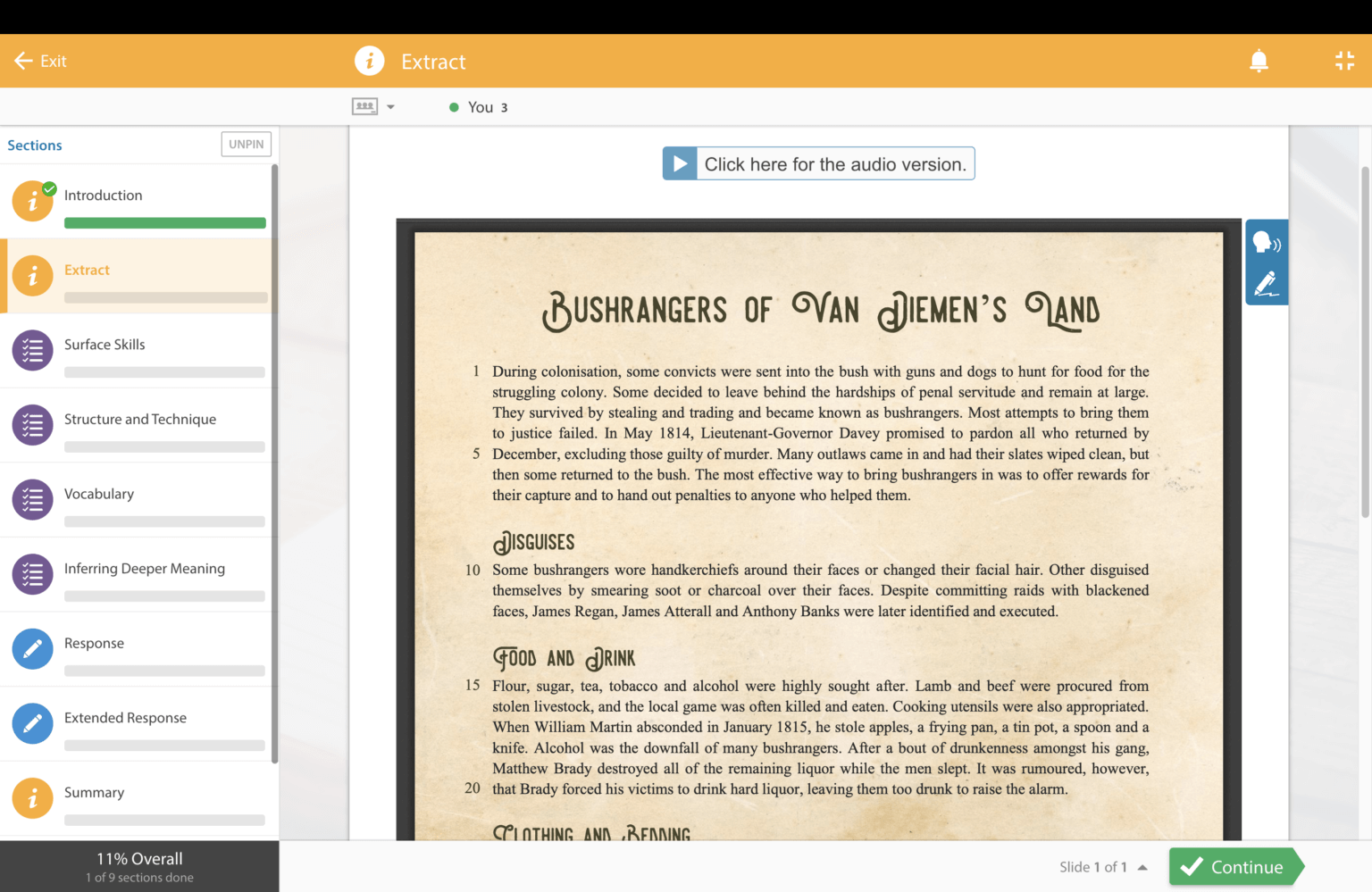Open notifications via the bell icon
This screenshot has width=1372, height=892.
coord(1259,61)
